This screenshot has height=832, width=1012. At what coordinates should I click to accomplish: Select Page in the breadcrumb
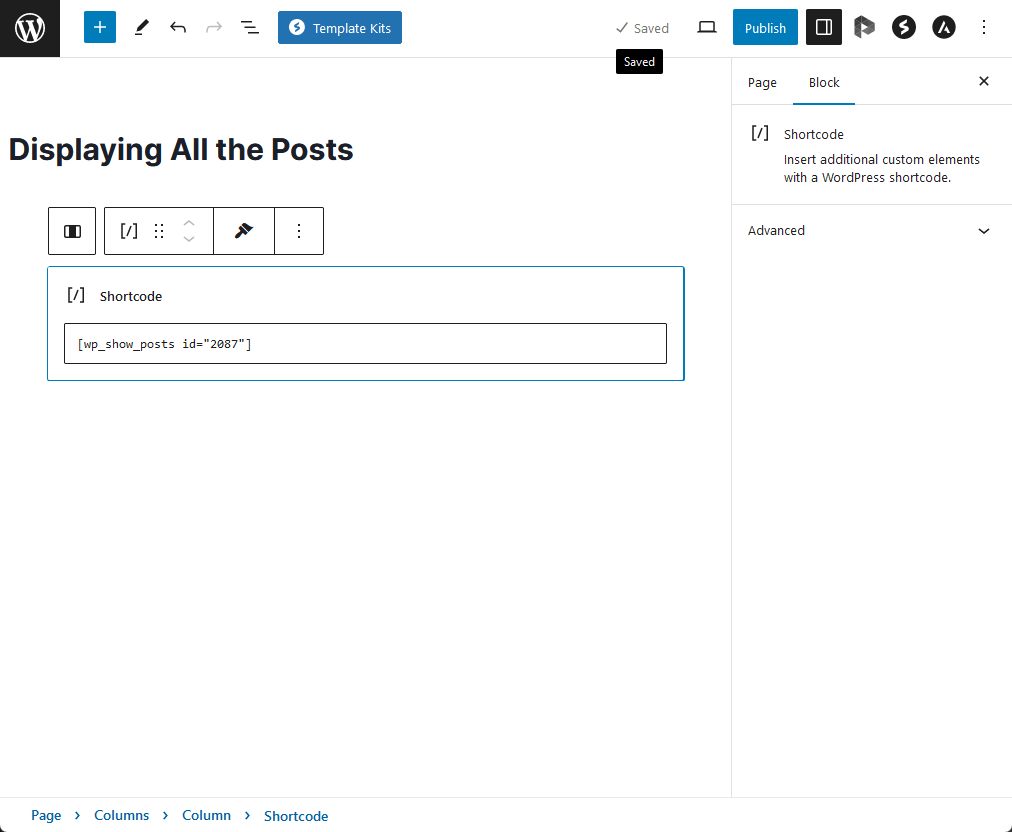coord(46,816)
